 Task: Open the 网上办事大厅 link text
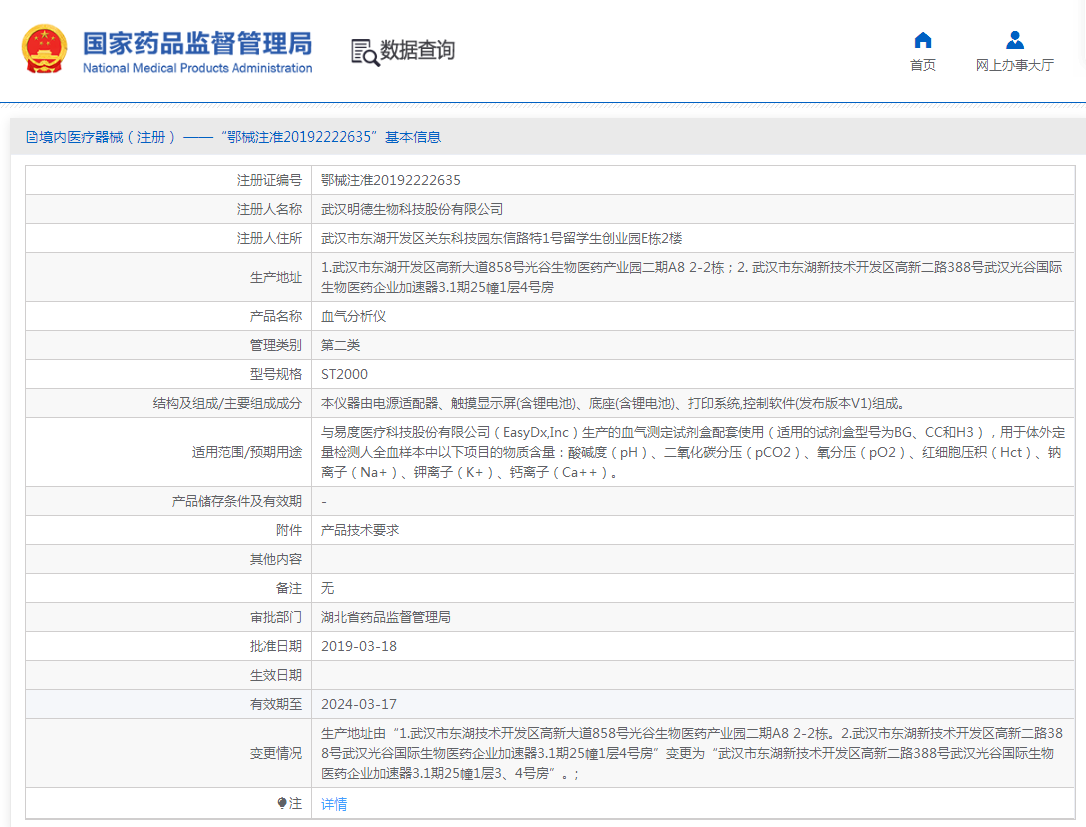pyautogui.click(x=1015, y=65)
